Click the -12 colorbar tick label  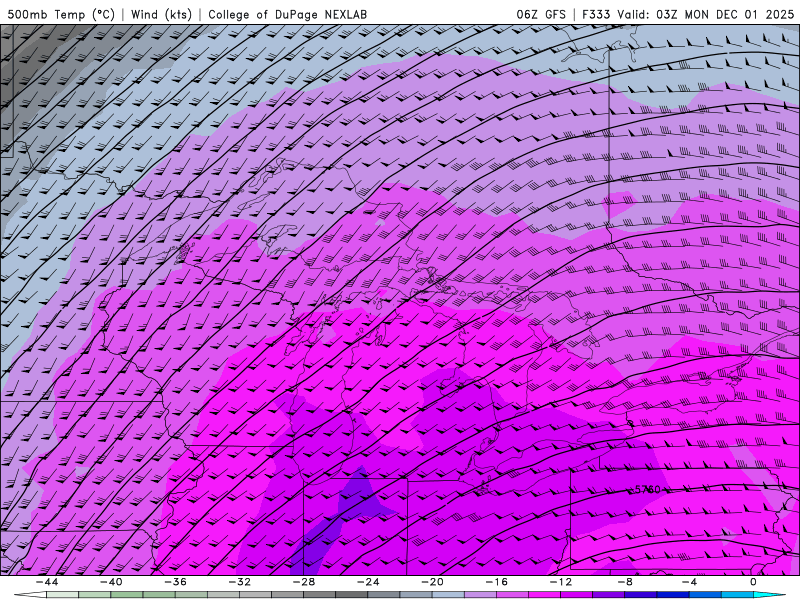pos(561,582)
